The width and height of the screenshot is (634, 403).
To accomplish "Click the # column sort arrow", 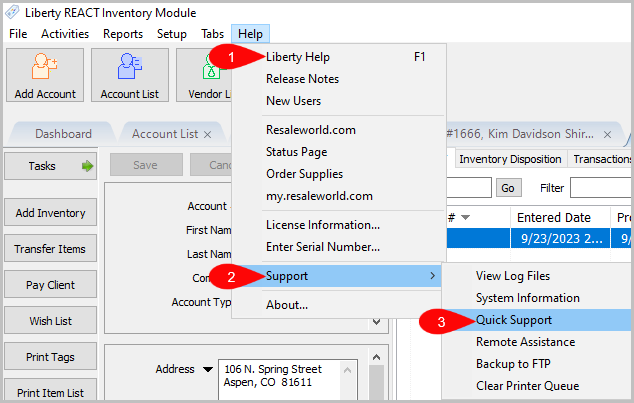I will 465,218.
